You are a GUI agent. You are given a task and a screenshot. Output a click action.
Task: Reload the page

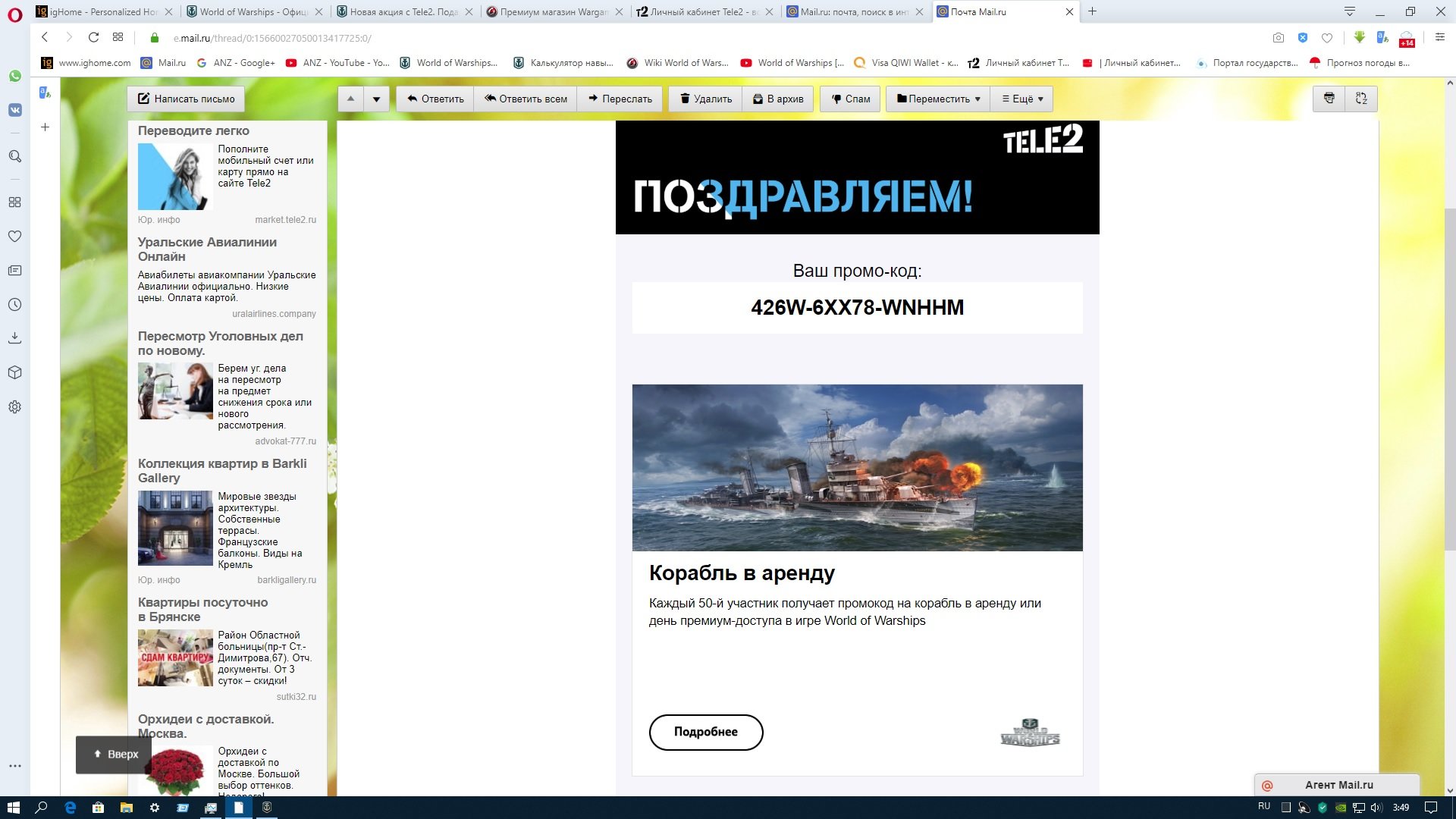tap(93, 37)
